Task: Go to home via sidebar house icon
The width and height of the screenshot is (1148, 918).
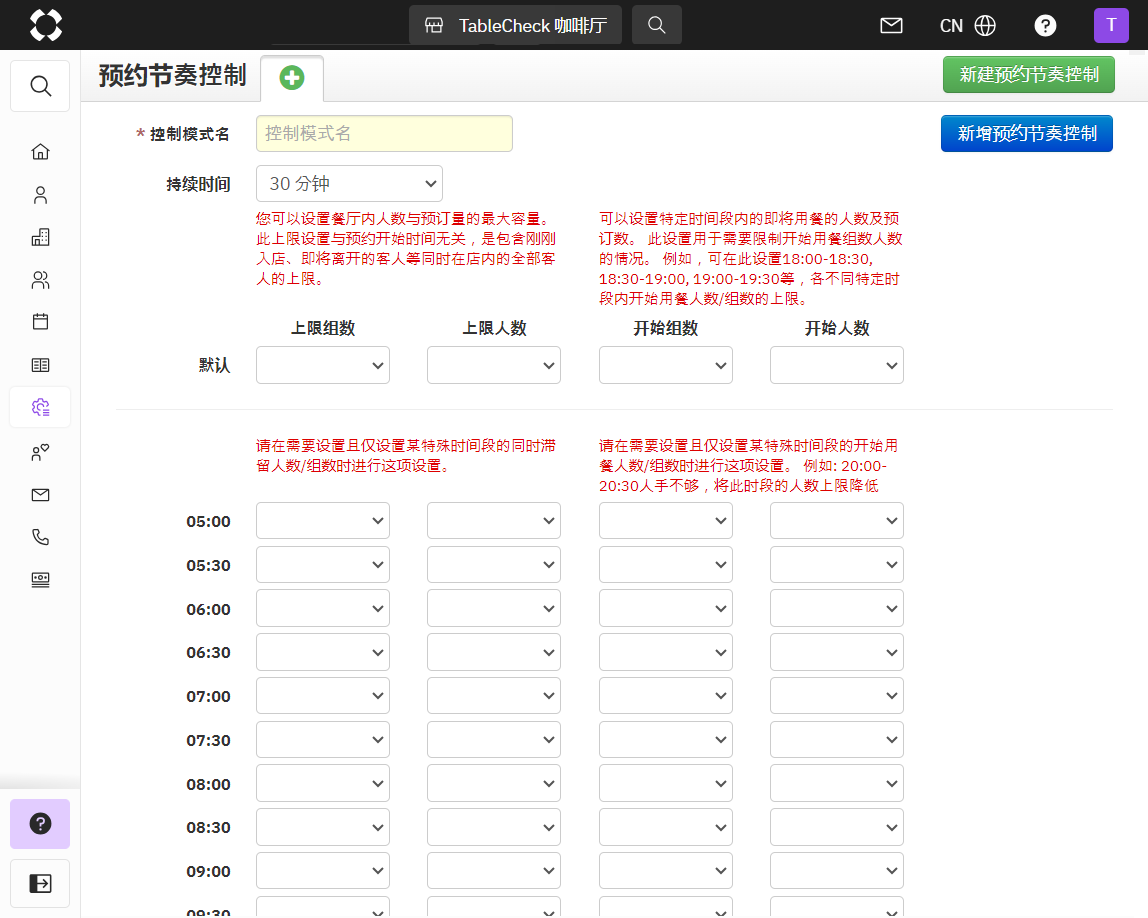Action: click(40, 152)
